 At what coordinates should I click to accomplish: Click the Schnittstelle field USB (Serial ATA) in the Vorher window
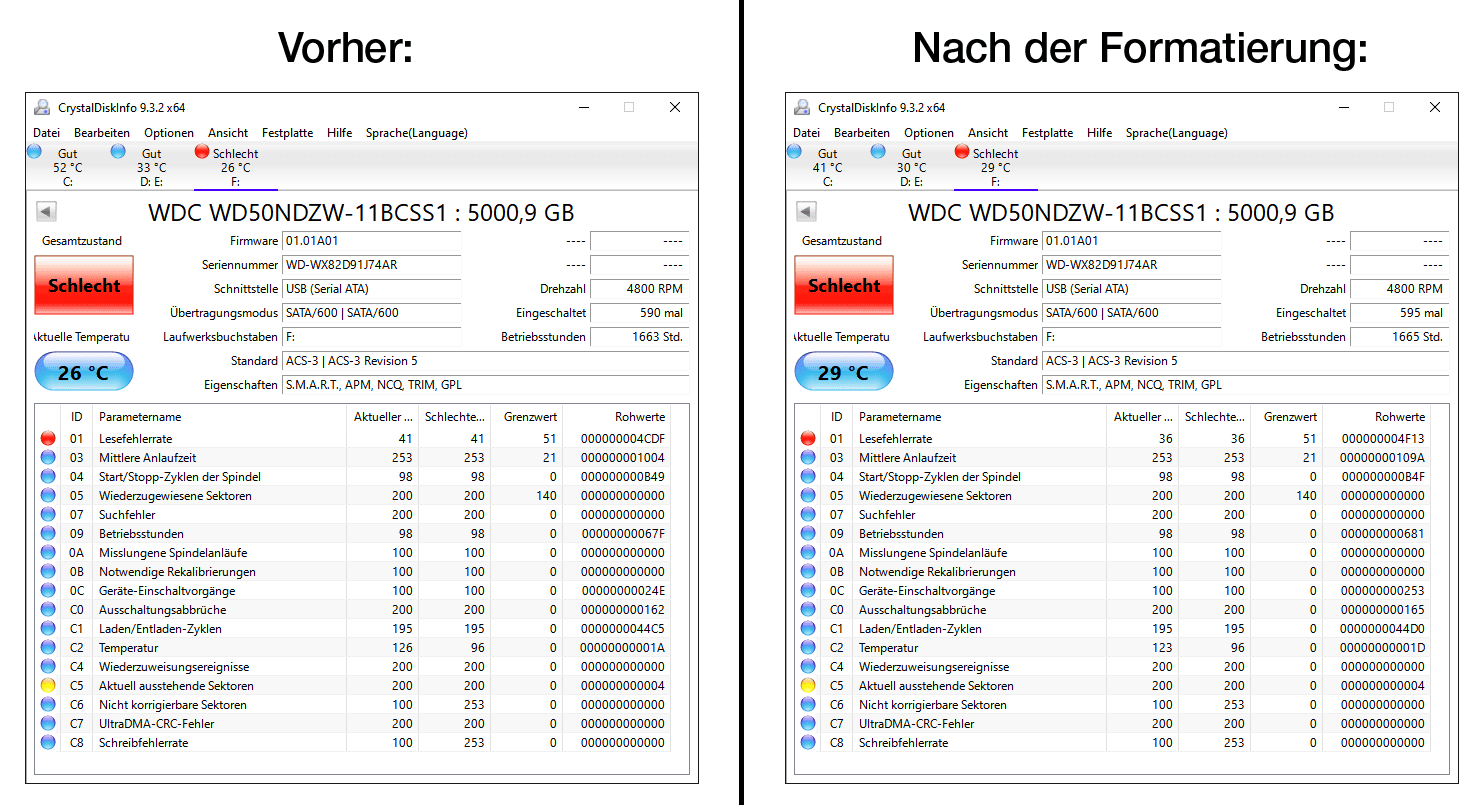372,289
